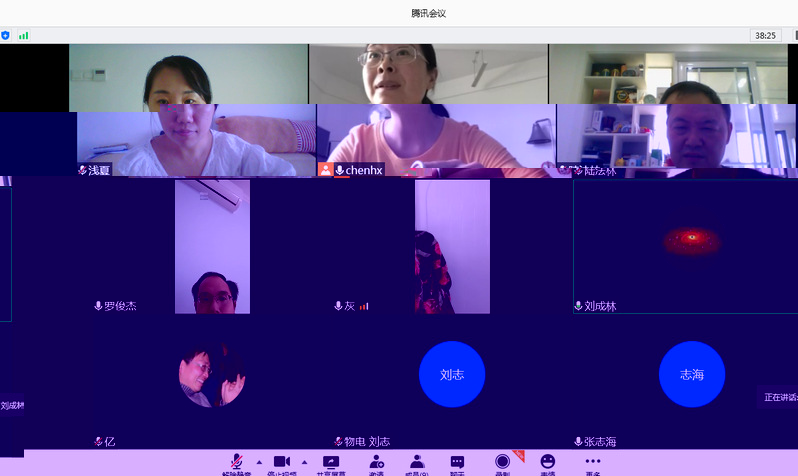Toggle the meeting record button
This screenshot has height=476, width=798.
[502, 463]
